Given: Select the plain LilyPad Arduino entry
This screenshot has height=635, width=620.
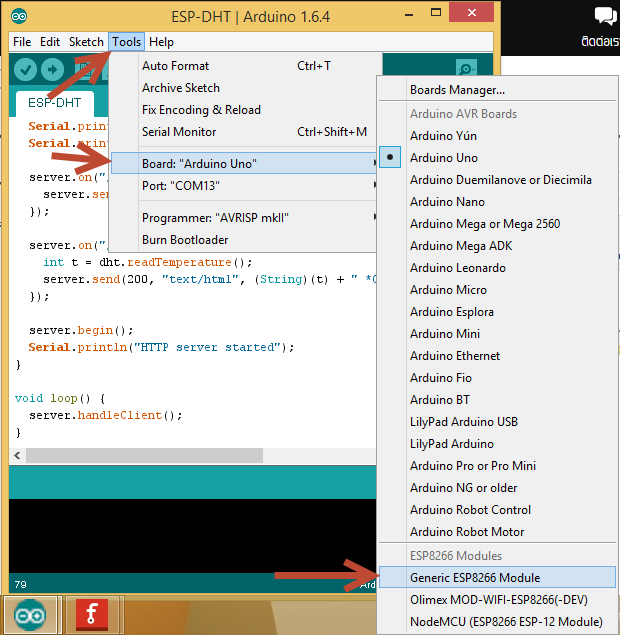Looking at the screenshot, I should coord(497,443).
